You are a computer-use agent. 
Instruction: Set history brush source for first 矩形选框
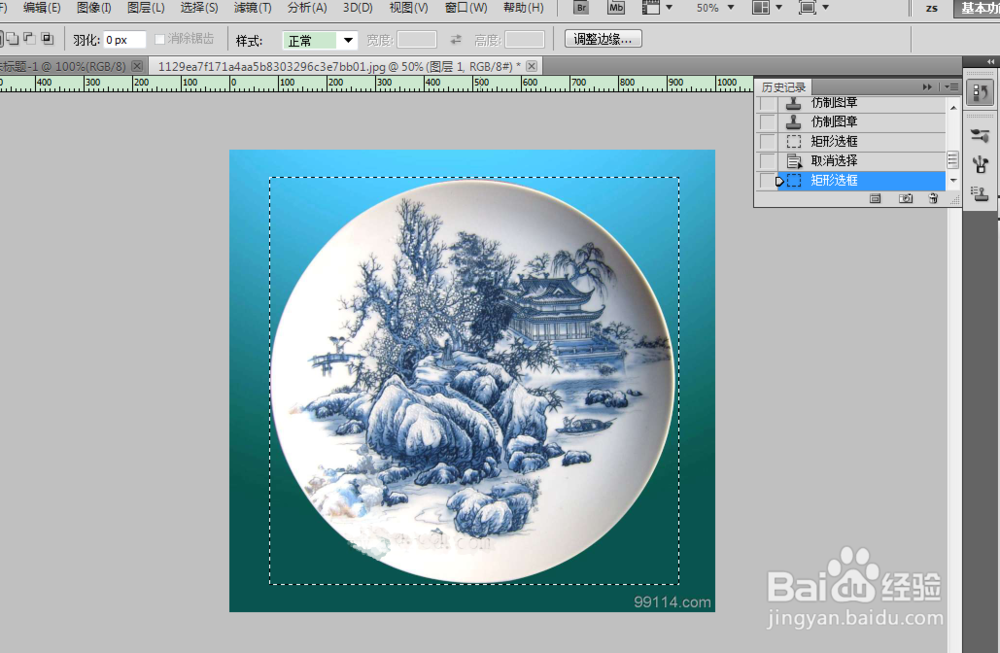767,142
